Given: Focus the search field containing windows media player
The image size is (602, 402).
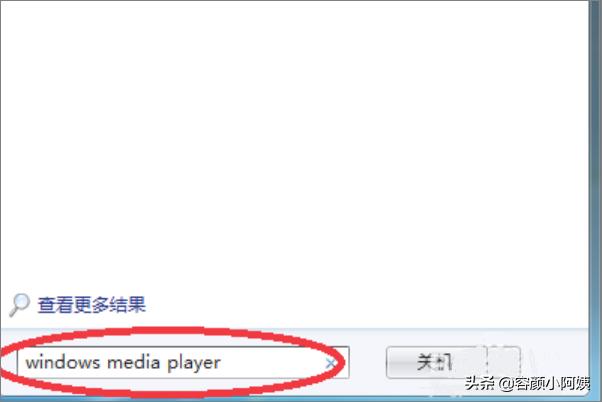Looking at the screenshot, I should pyautogui.click(x=183, y=362).
